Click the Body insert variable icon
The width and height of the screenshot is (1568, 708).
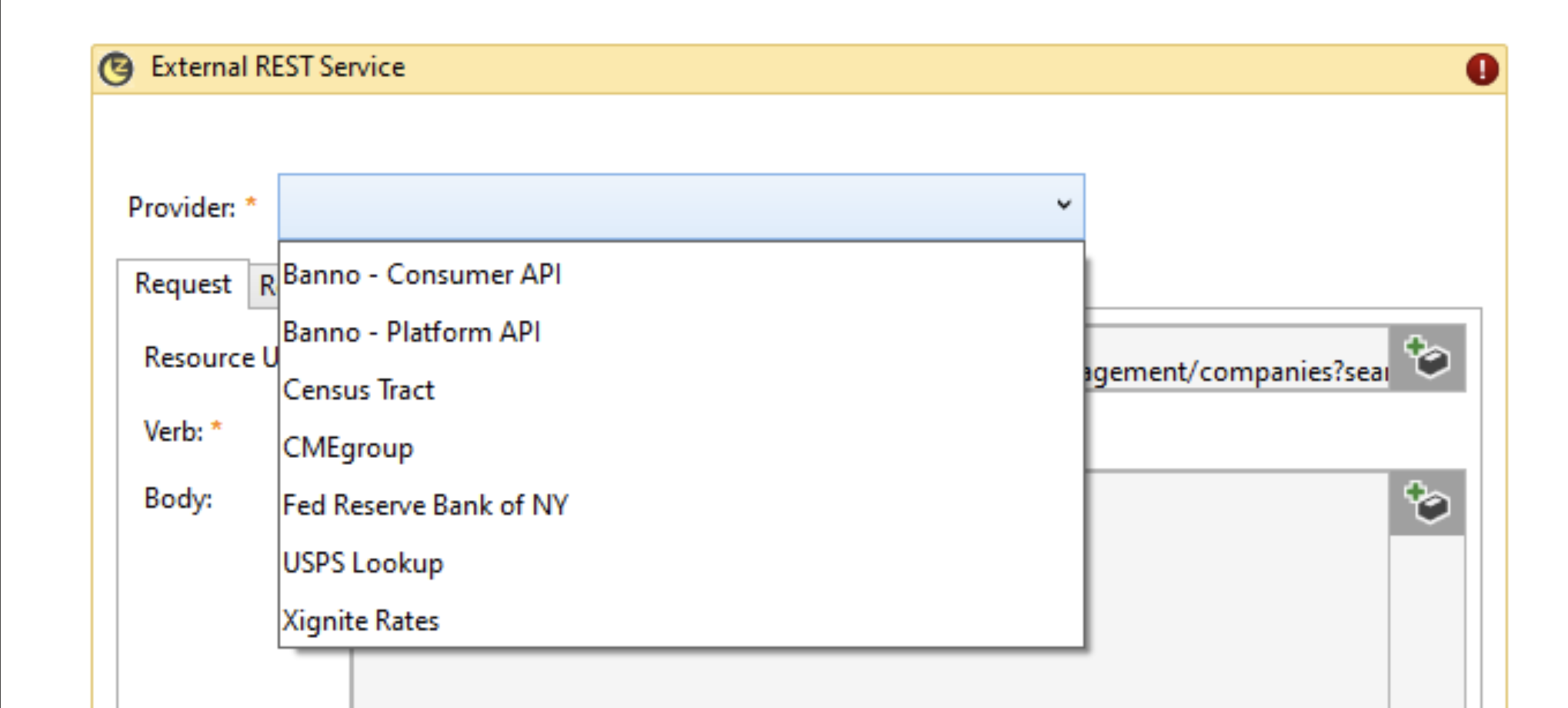(1427, 503)
